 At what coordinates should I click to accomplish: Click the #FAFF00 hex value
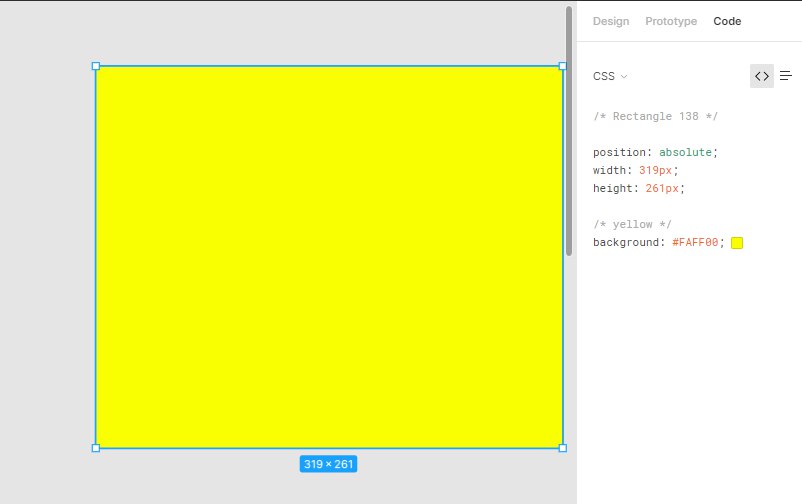coord(695,243)
